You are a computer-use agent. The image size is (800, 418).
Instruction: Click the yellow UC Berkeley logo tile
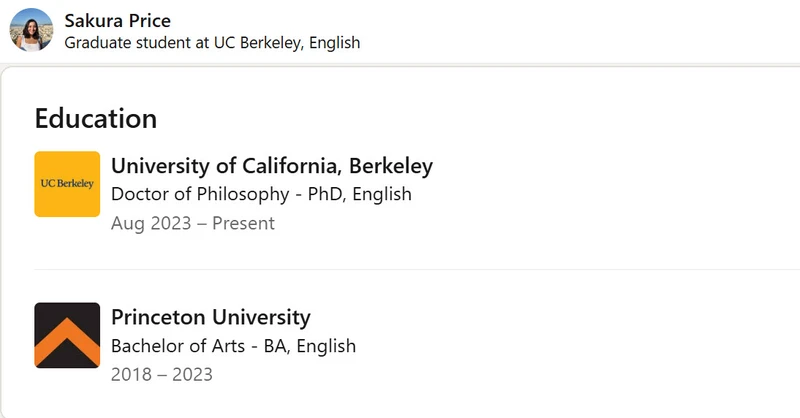(x=67, y=184)
